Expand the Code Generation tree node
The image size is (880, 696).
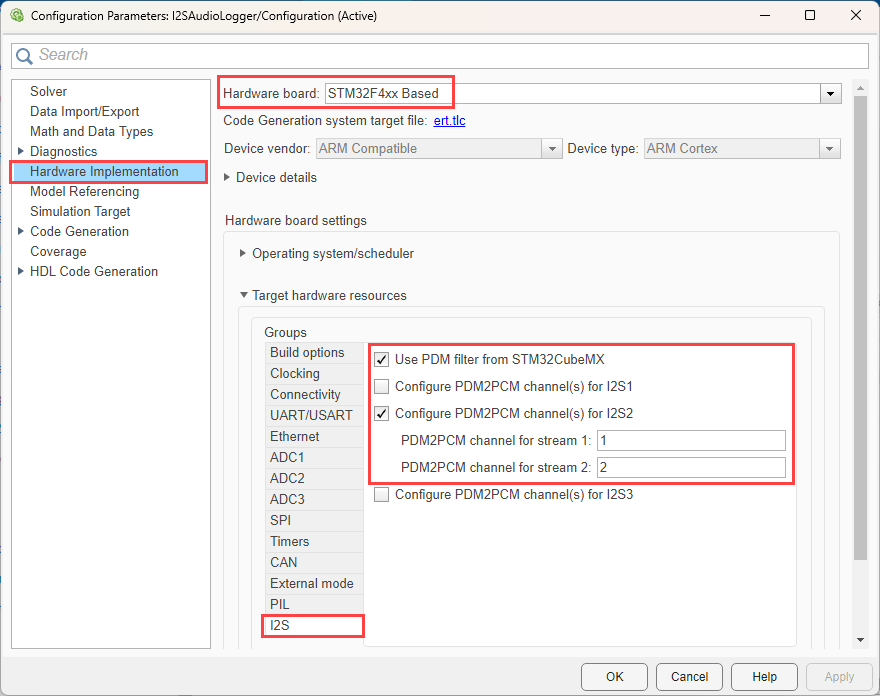(x=21, y=232)
